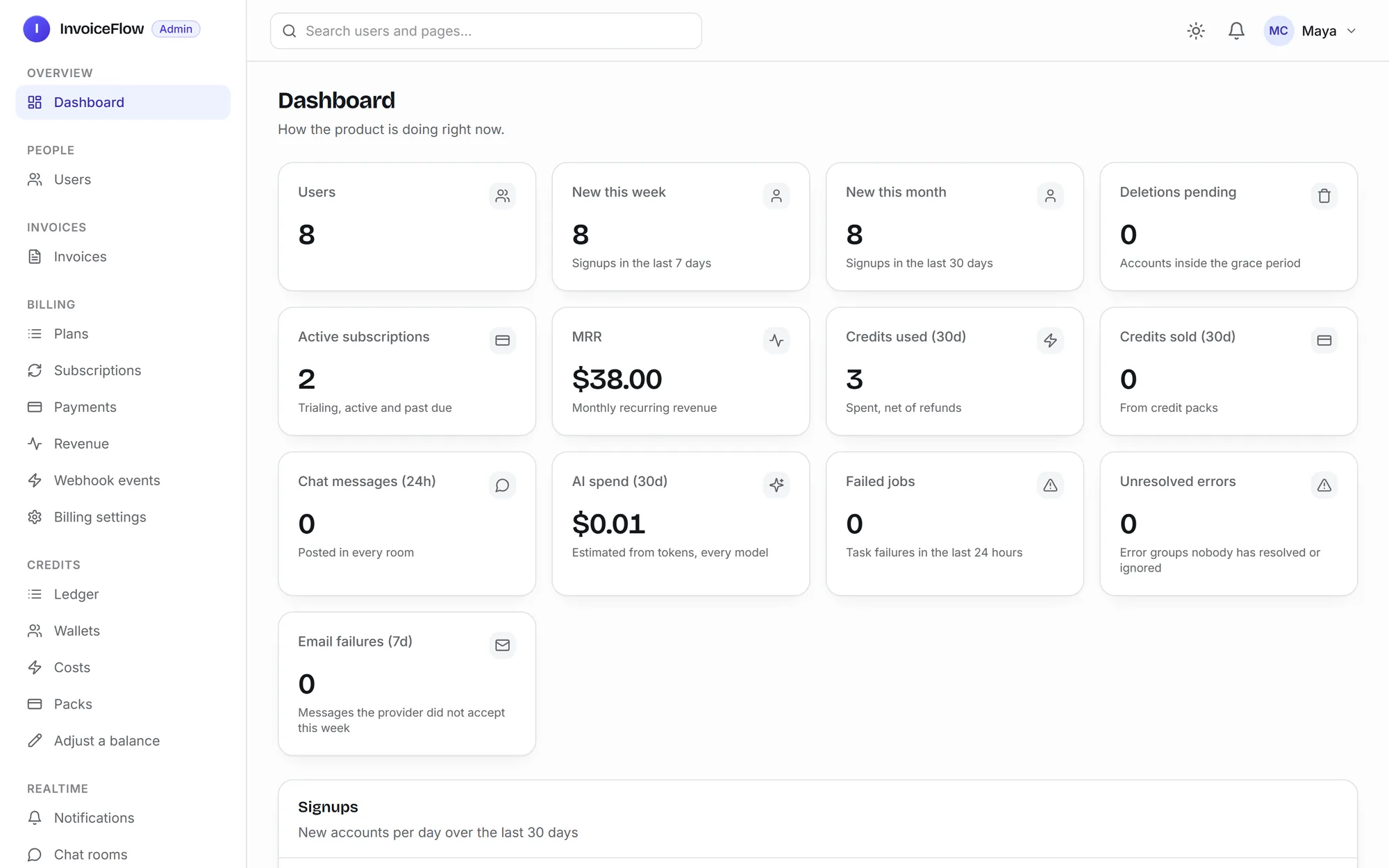Toggle the light/dark theme sun icon

tap(1196, 31)
